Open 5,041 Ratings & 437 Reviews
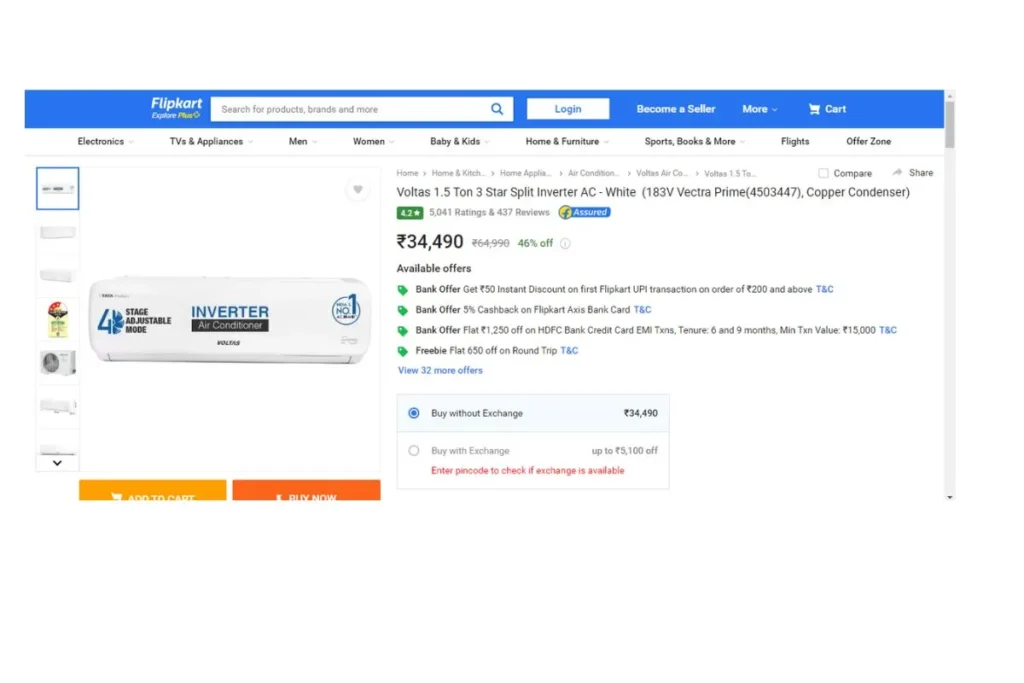 click(489, 212)
